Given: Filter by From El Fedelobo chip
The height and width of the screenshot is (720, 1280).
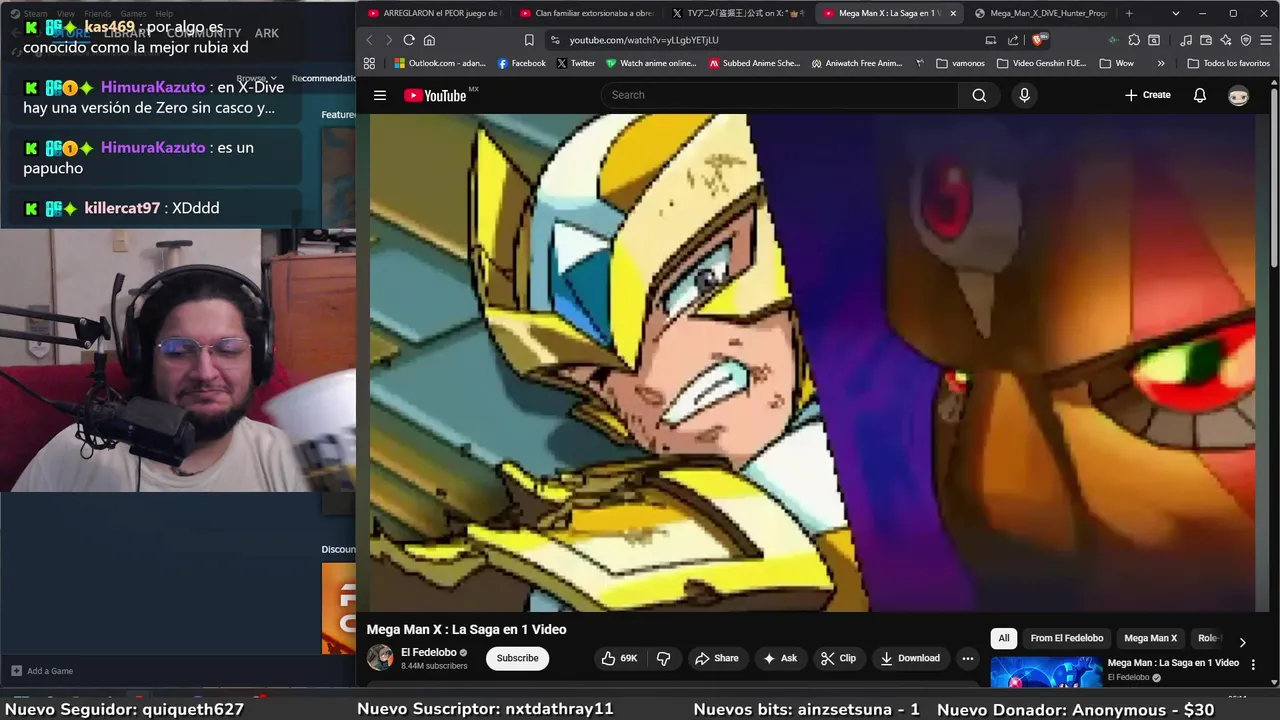Looking at the screenshot, I should tap(1067, 638).
